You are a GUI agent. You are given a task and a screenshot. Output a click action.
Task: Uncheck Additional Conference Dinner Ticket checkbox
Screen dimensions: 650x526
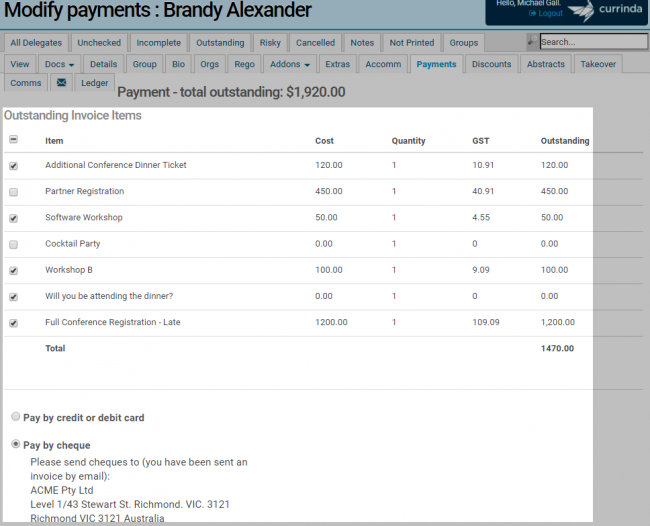pyautogui.click(x=14, y=166)
